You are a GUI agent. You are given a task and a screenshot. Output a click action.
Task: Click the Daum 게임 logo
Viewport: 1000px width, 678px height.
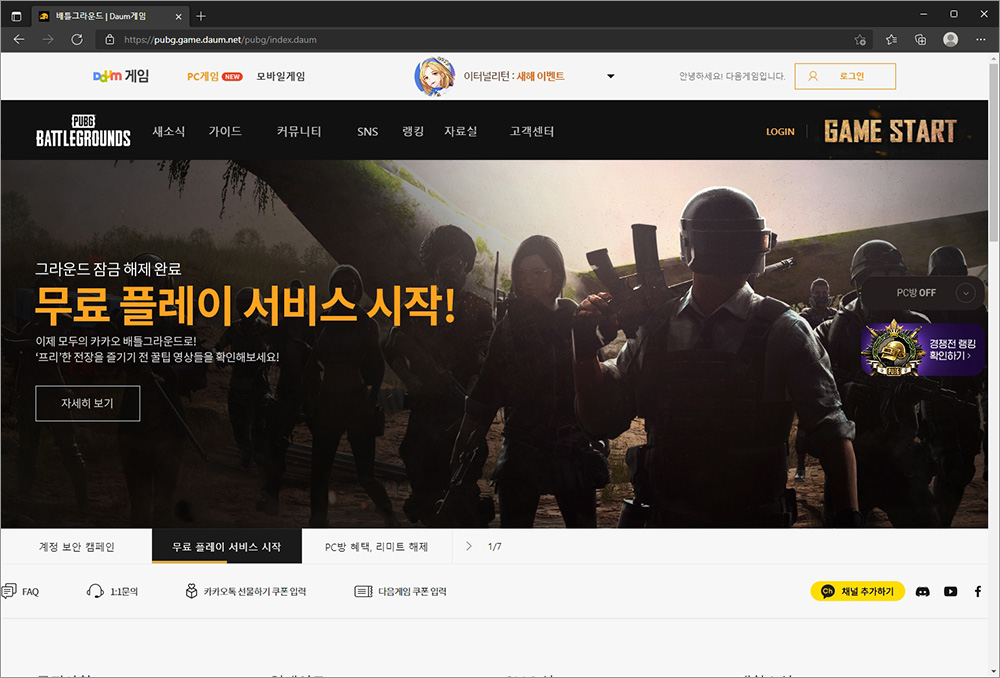121,76
